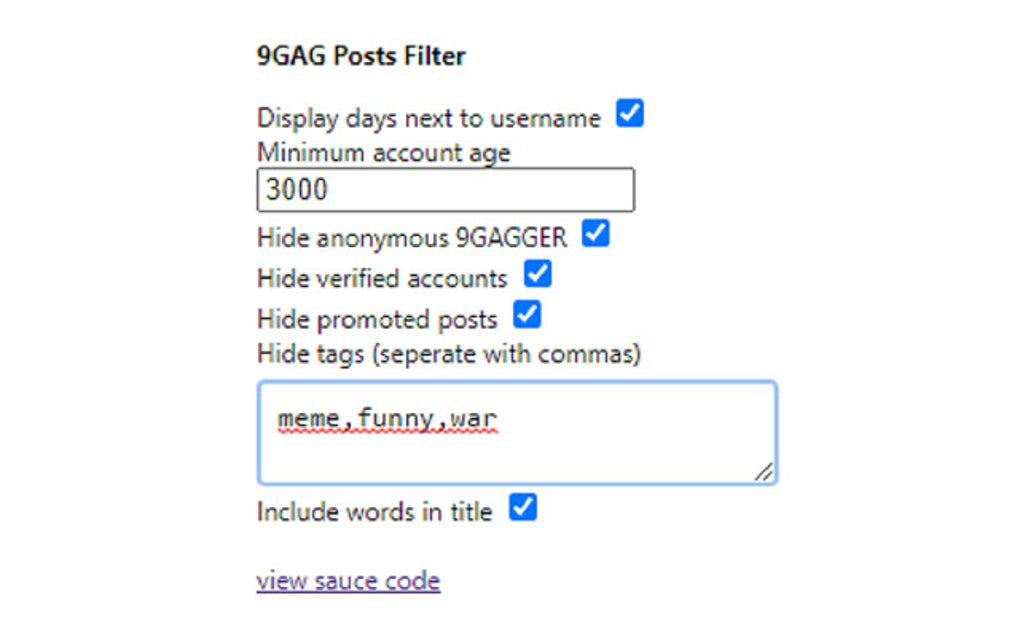1020x638 pixels.
Task: Uncheck "Include words in title"
Action: [x=521, y=508]
